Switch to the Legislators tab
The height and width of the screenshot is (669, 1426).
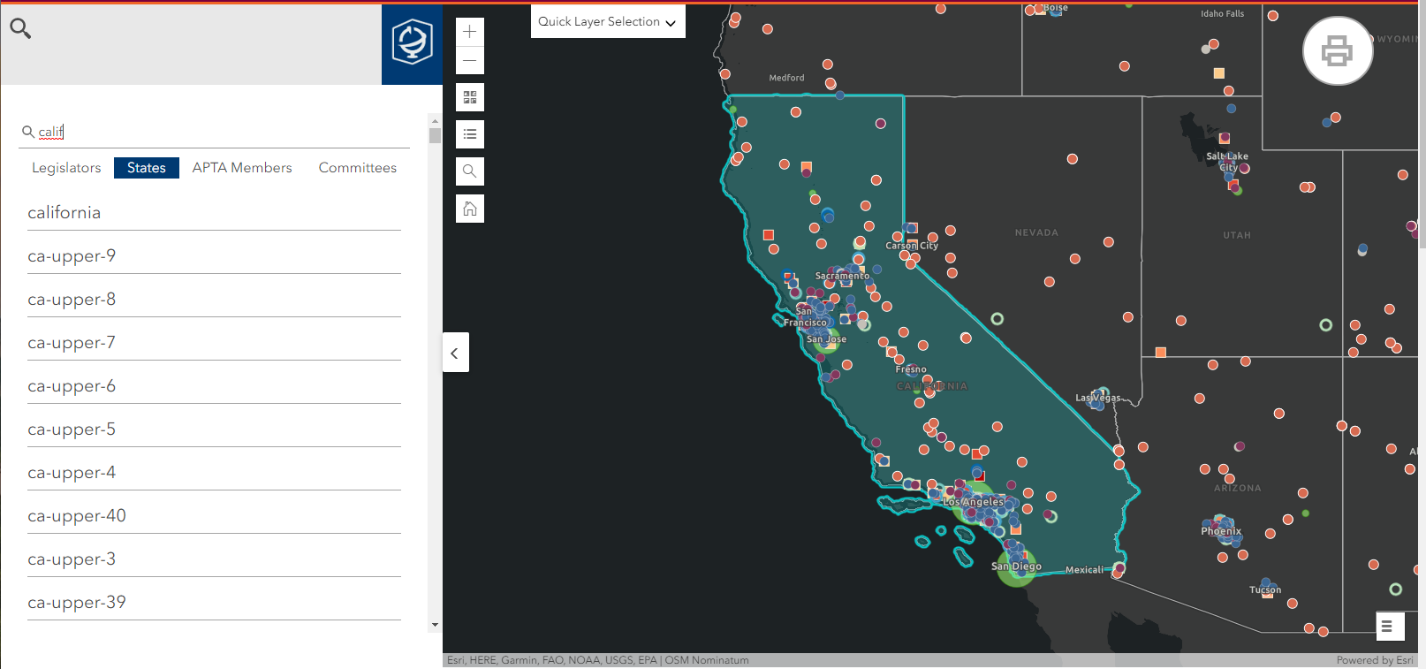[x=66, y=168]
